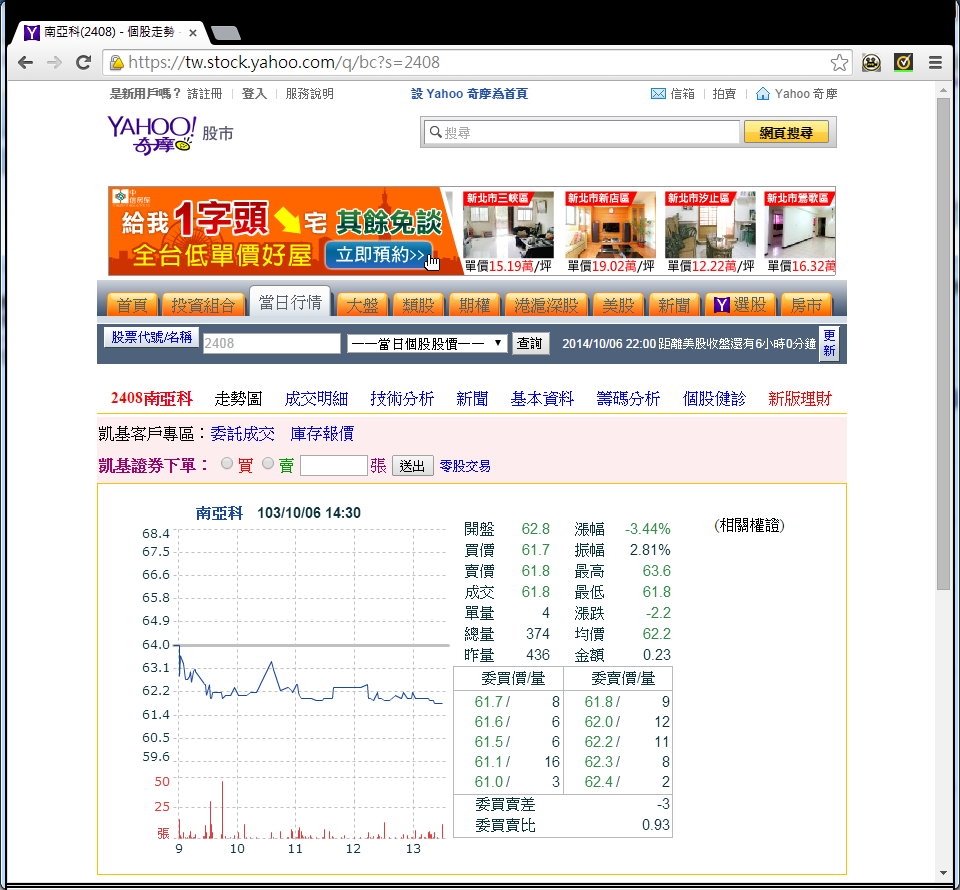
Task: Click the browser forward arrow
Action: (x=54, y=62)
